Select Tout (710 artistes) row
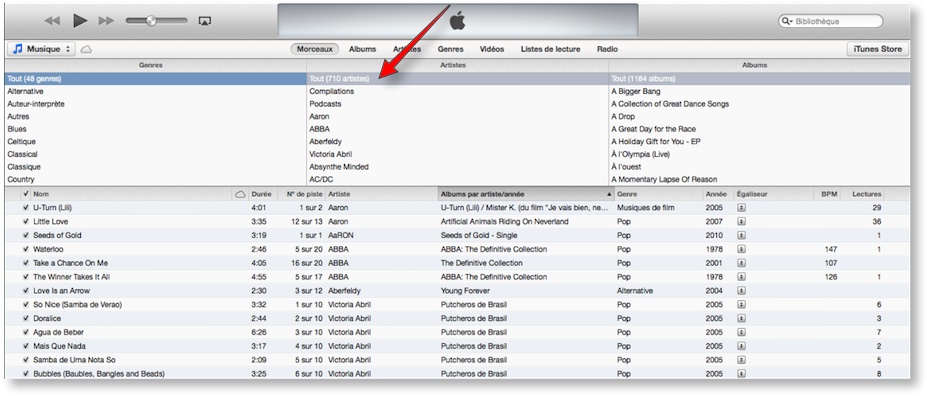 (x=458, y=79)
